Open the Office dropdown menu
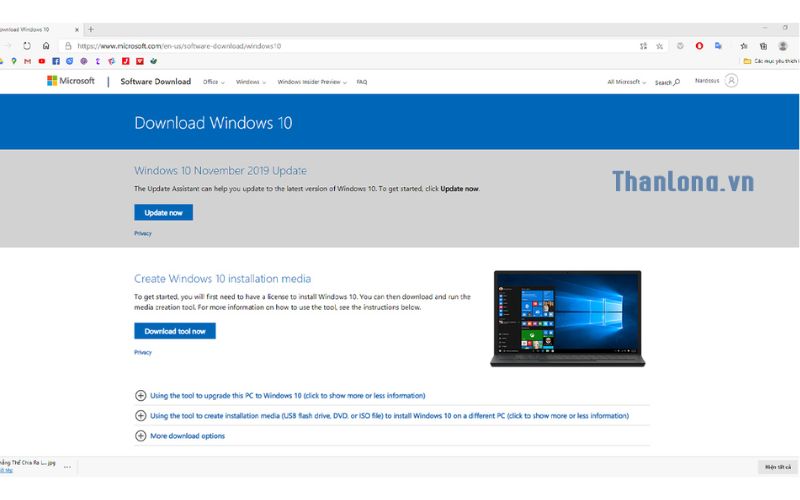The width and height of the screenshot is (800, 500). click(213, 82)
